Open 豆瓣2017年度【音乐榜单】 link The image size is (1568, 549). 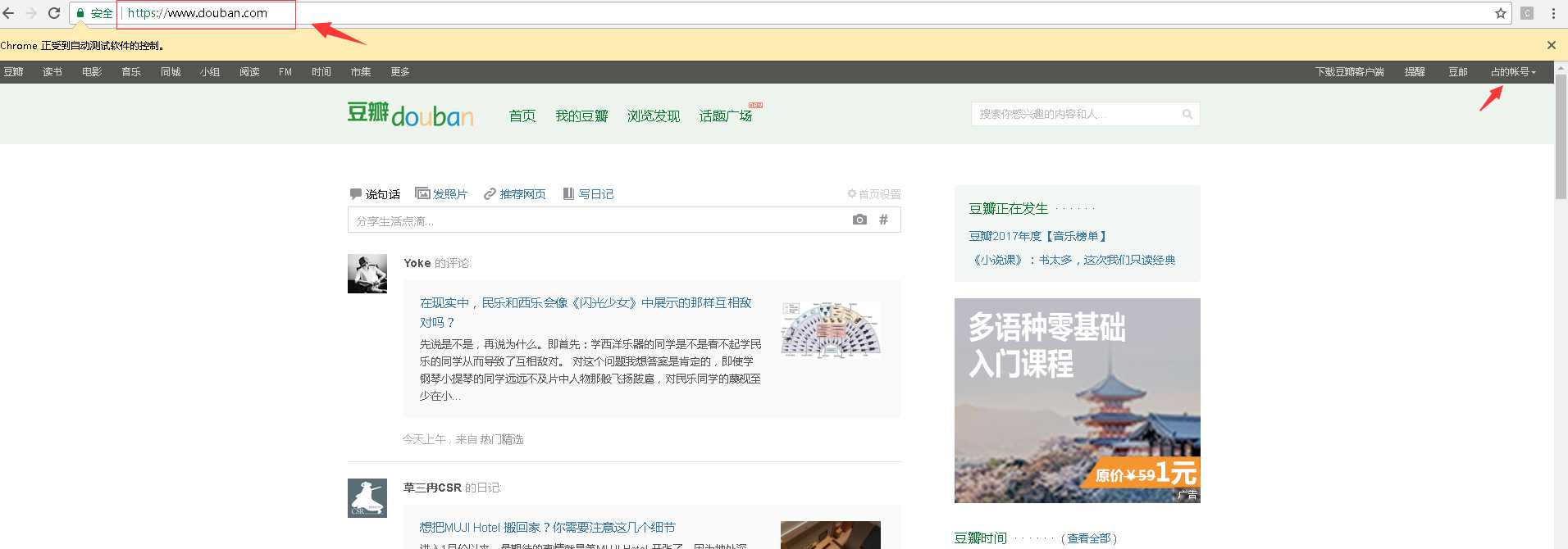coord(1038,236)
